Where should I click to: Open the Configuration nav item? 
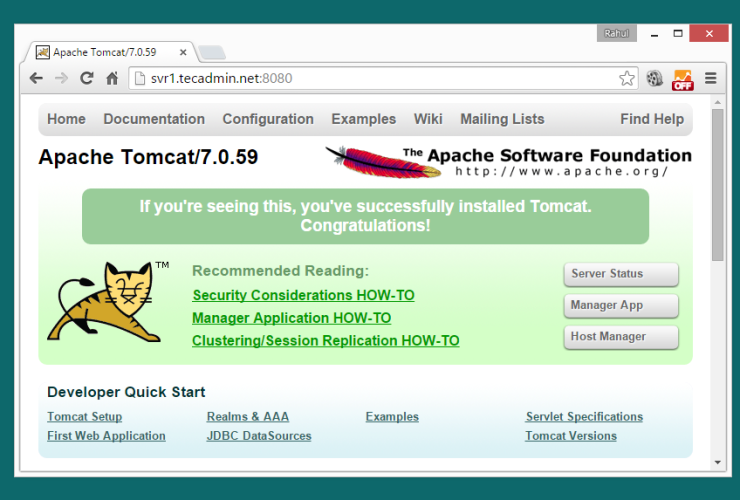tap(268, 119)
